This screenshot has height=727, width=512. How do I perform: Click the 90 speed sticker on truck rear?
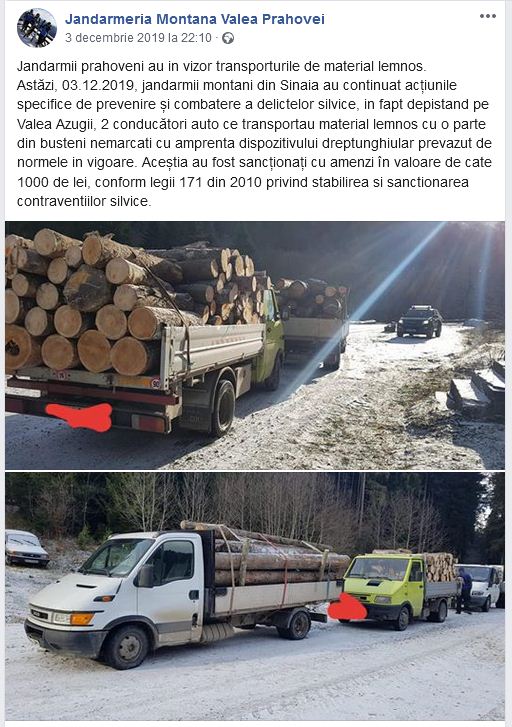(x=155, y=383)
